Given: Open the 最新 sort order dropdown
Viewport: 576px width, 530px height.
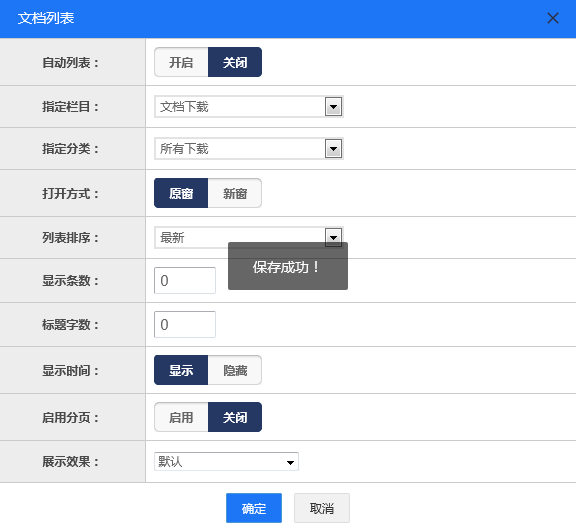Looking at the screenshot, I should (249, 237).
